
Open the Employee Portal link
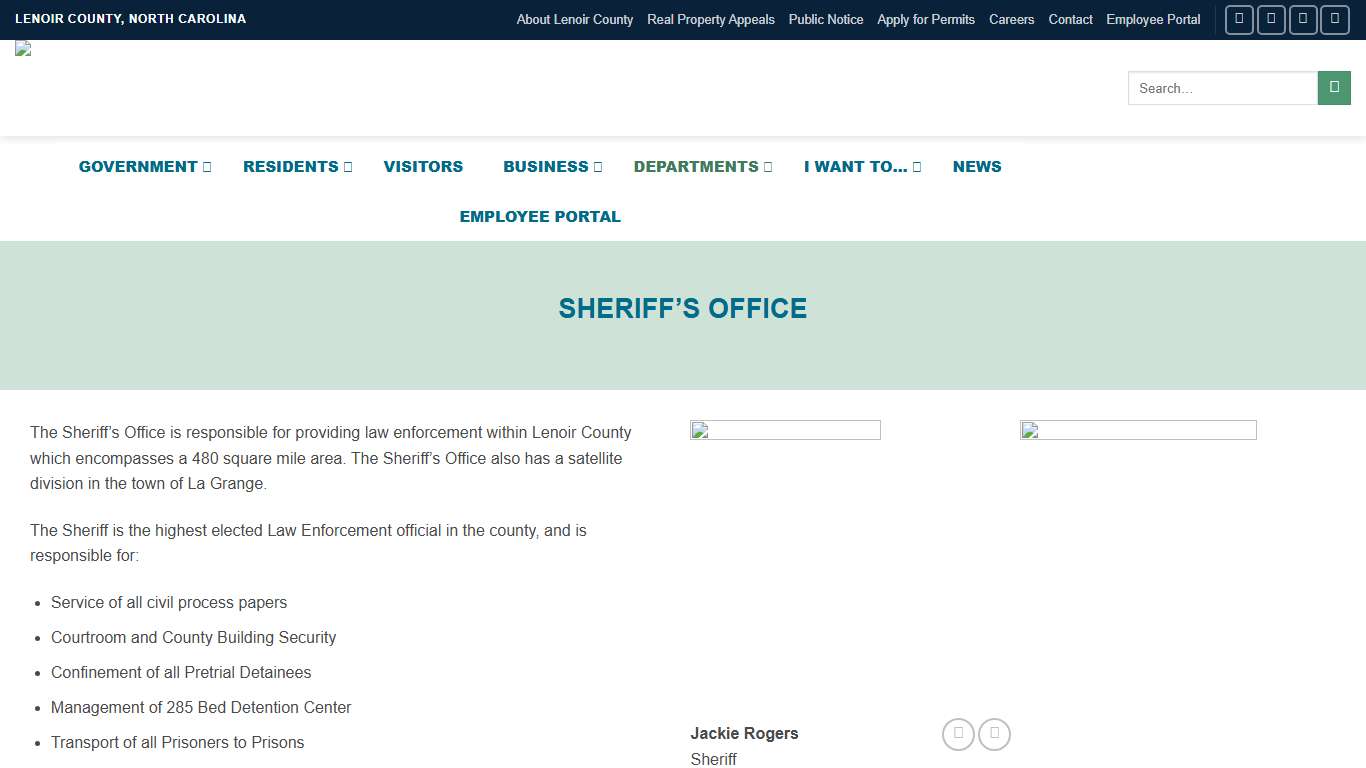(x=1152, y=20)
